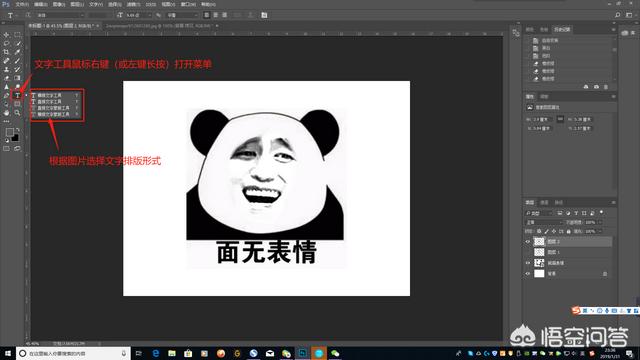Hide the 熊猫表情 layer eye icon
Viewport: 640px width, 360px height.
527,263
